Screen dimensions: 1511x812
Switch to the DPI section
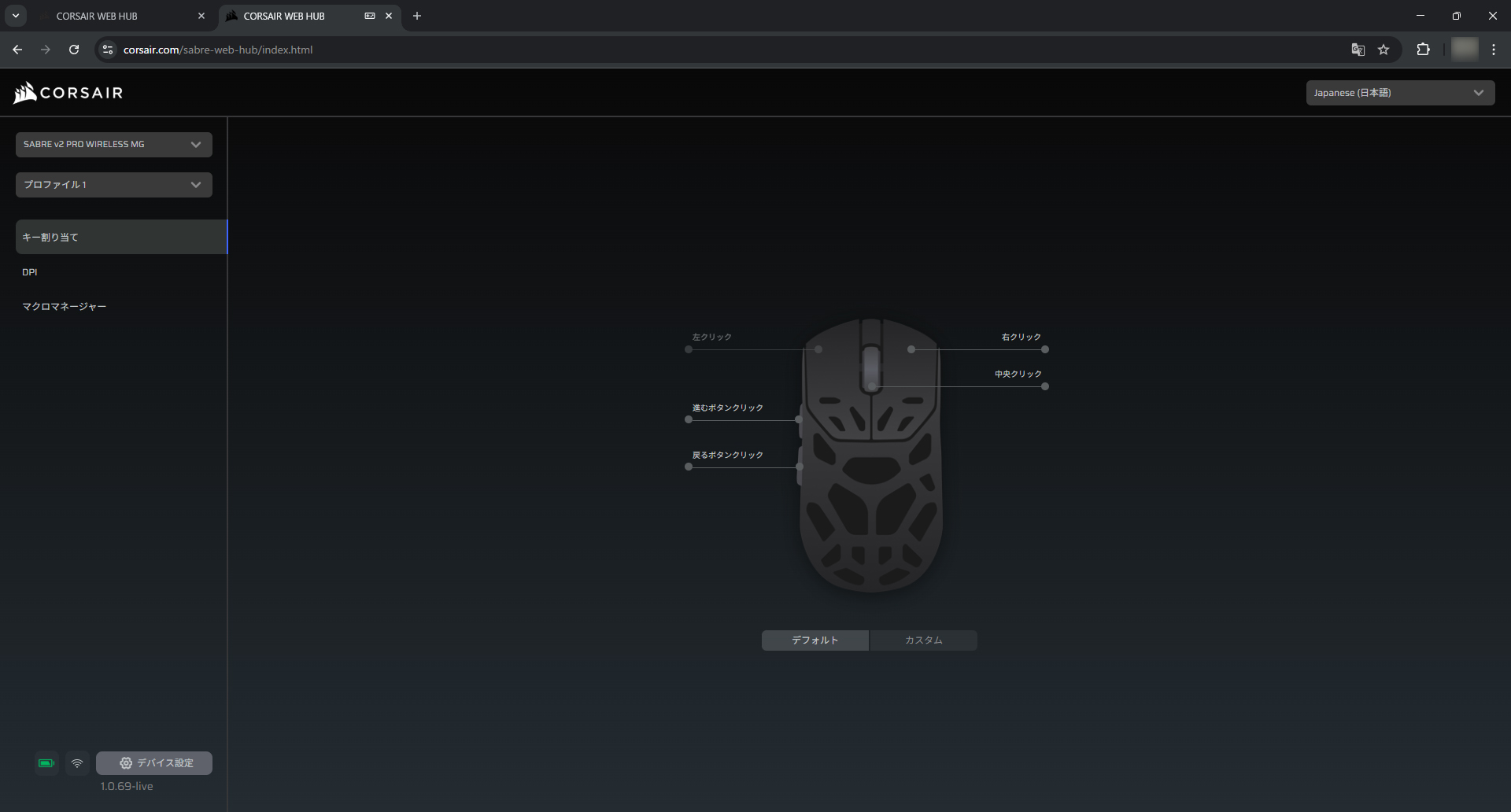tap(30, 271)
